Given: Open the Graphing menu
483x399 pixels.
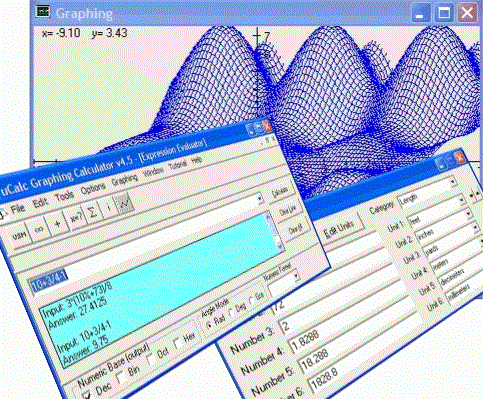Looking at the screenshot, I should (125, 180).
